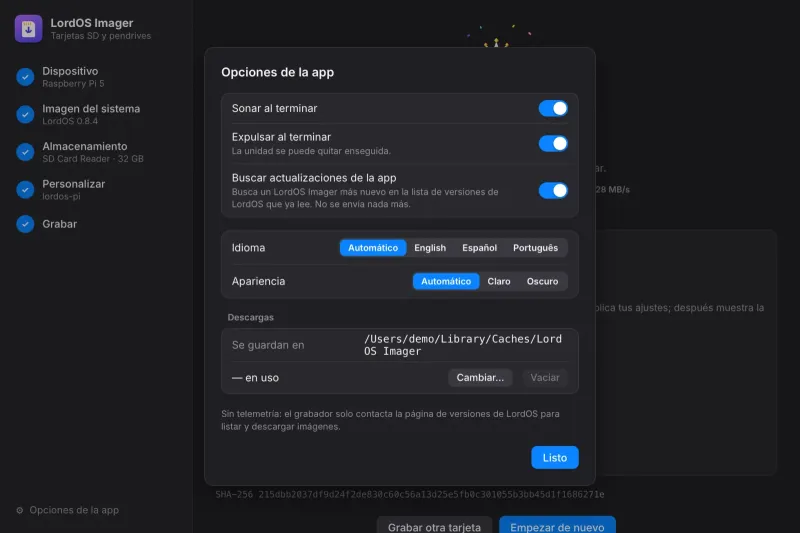Click Empezar de nuevo button
This screenshot has height=533, width=800.
pyautogui.click(x=557, y=527)
